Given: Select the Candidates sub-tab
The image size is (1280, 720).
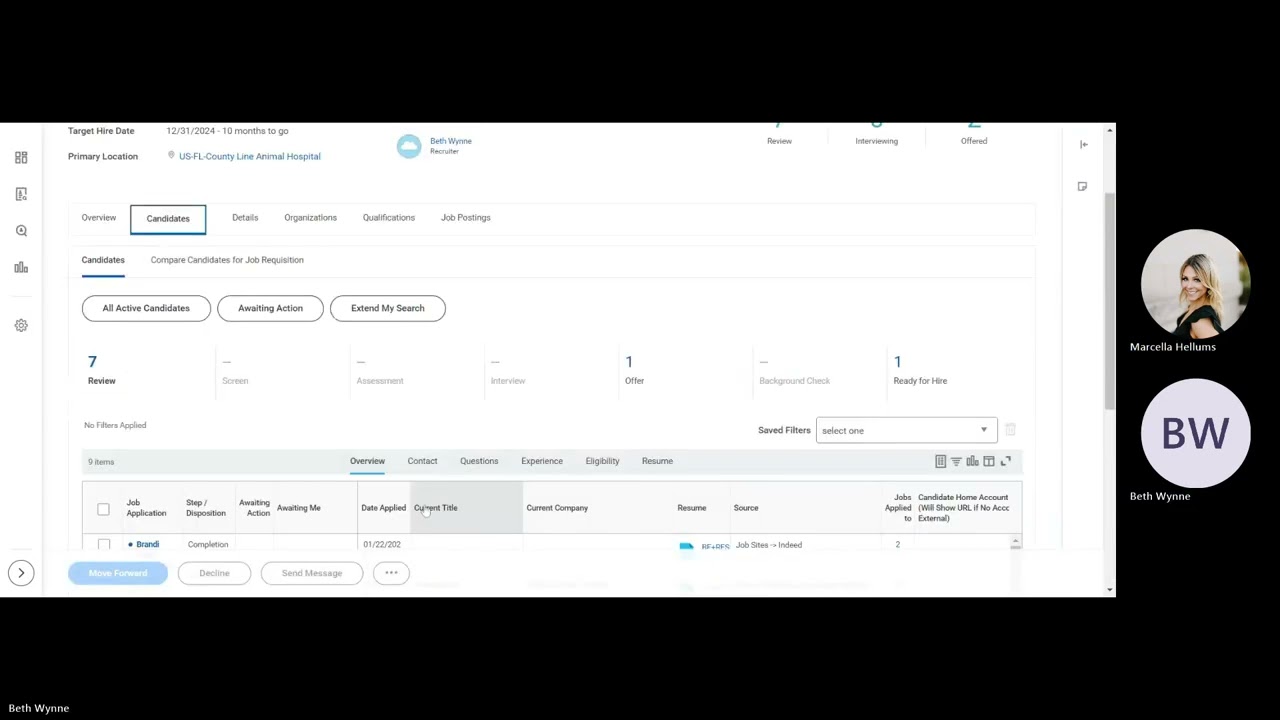Looking at the screenshot, I should 103,260.
